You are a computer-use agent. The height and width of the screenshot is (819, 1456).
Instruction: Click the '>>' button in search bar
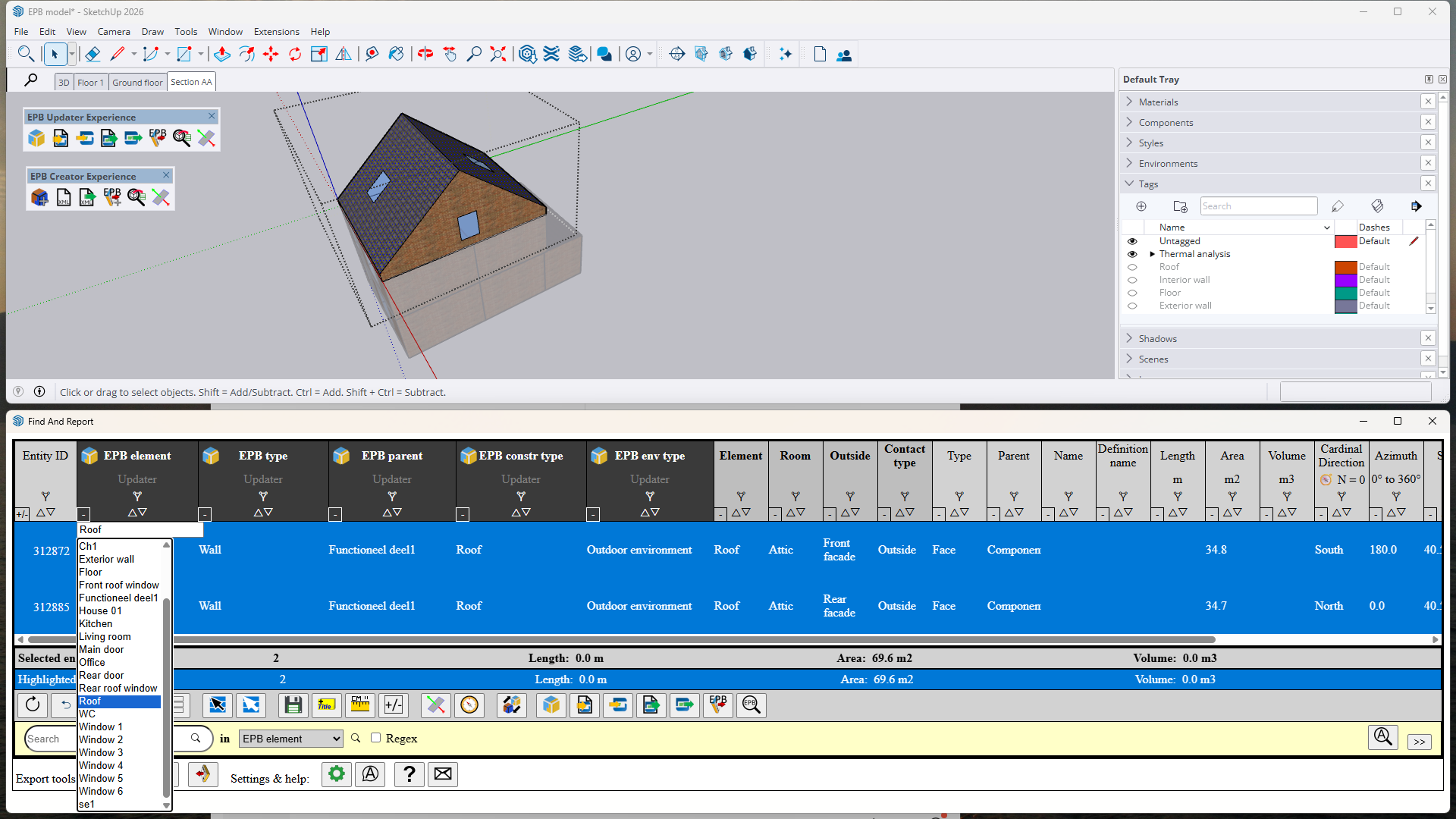(x=1419, y=742)
